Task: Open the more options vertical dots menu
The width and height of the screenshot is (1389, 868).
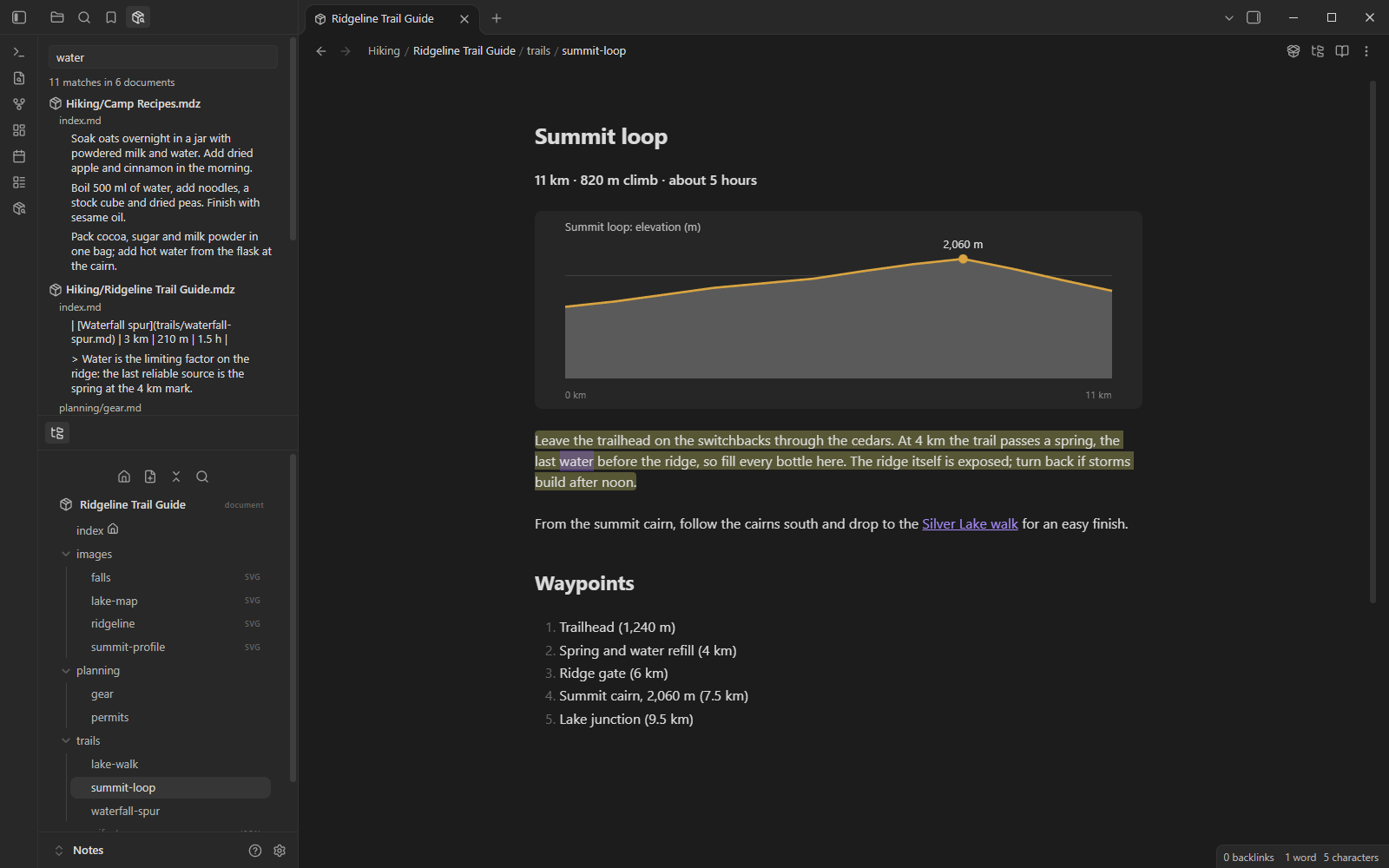Action: click(x=1366, y=51)
